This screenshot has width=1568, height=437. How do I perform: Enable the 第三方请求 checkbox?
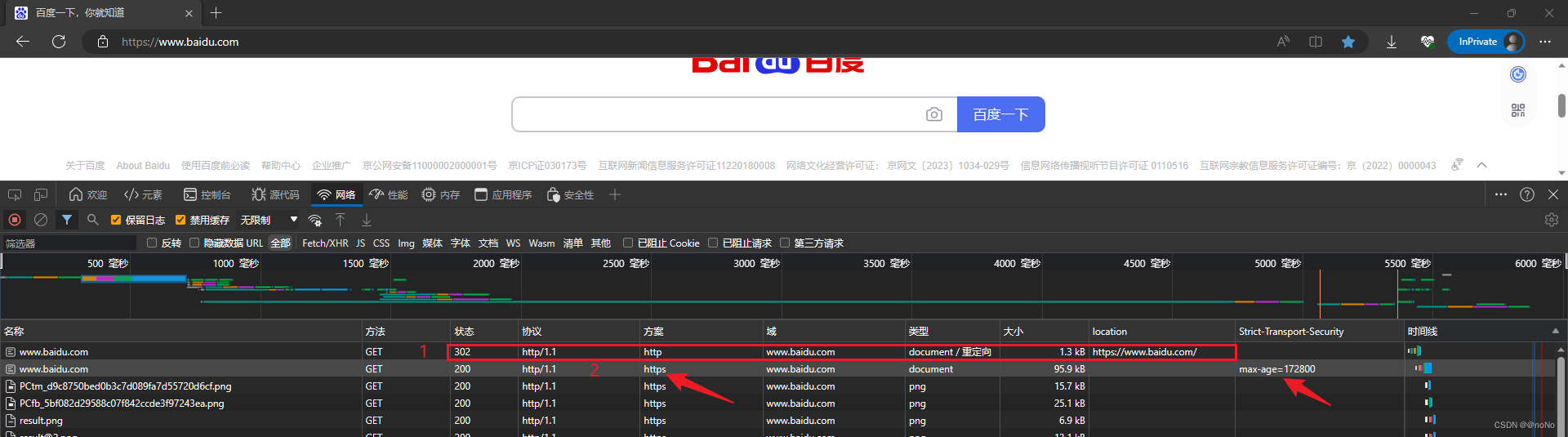click(785, 243)
